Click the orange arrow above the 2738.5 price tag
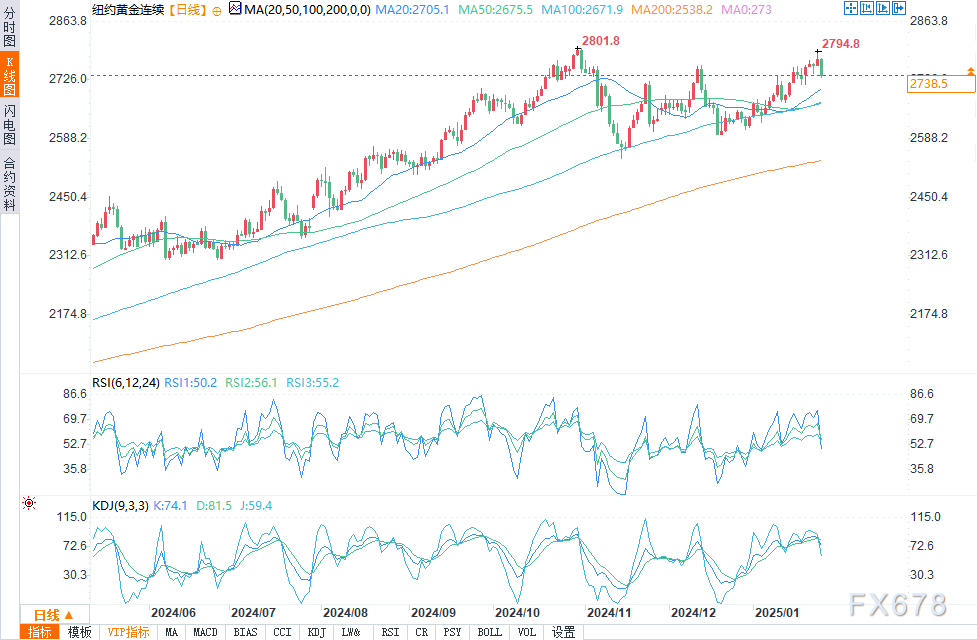Viewport: 977px width, 640px height. pos(969,71)
